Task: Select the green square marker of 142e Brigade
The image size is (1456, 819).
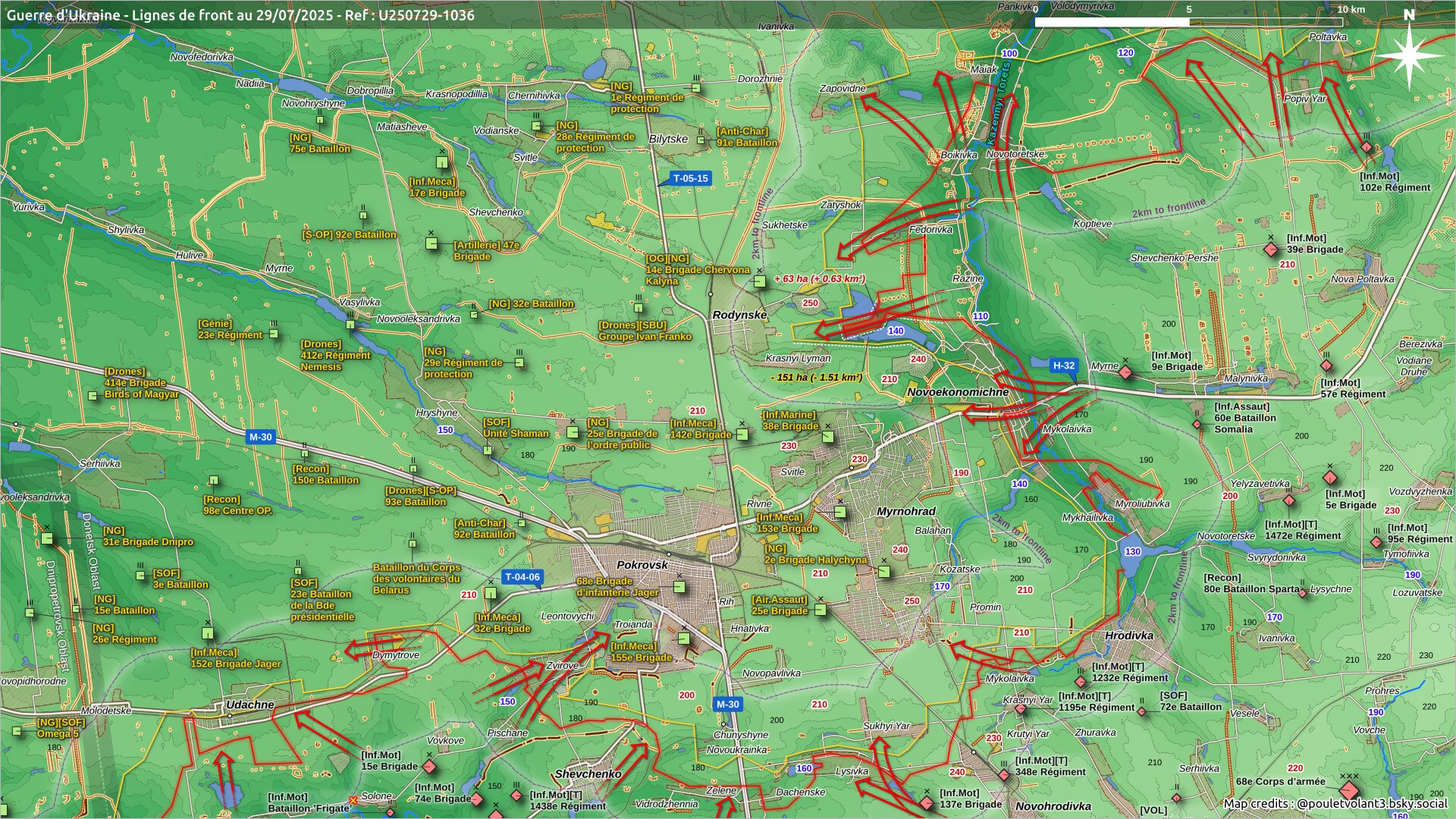Action: [742, 435]
